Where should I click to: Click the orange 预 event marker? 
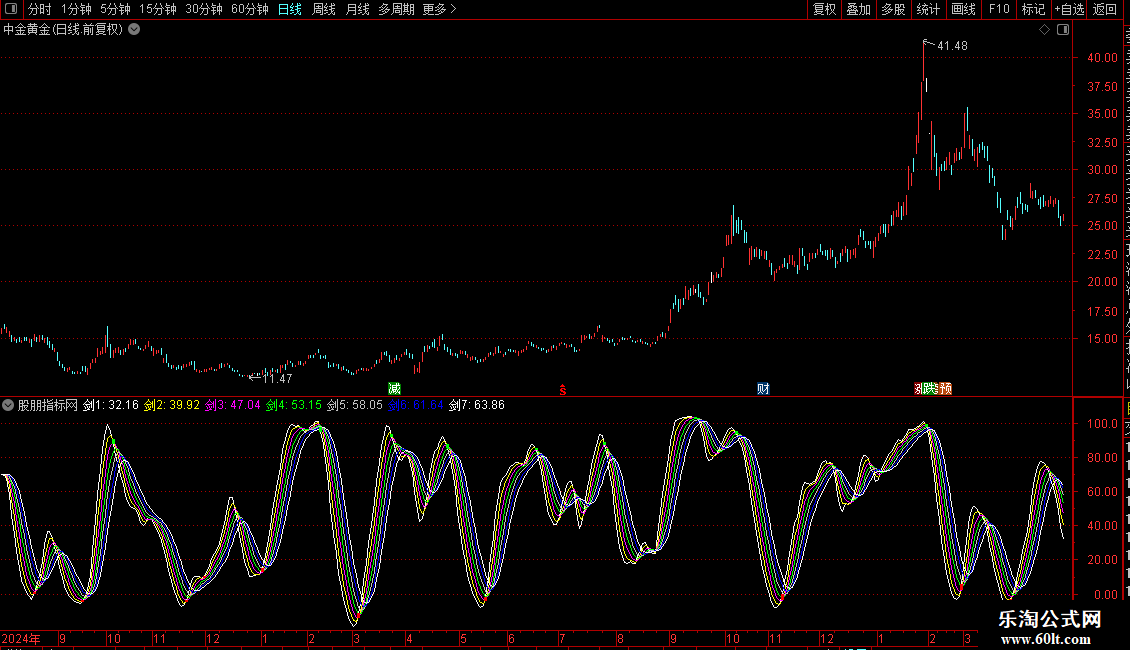point(946,388)
